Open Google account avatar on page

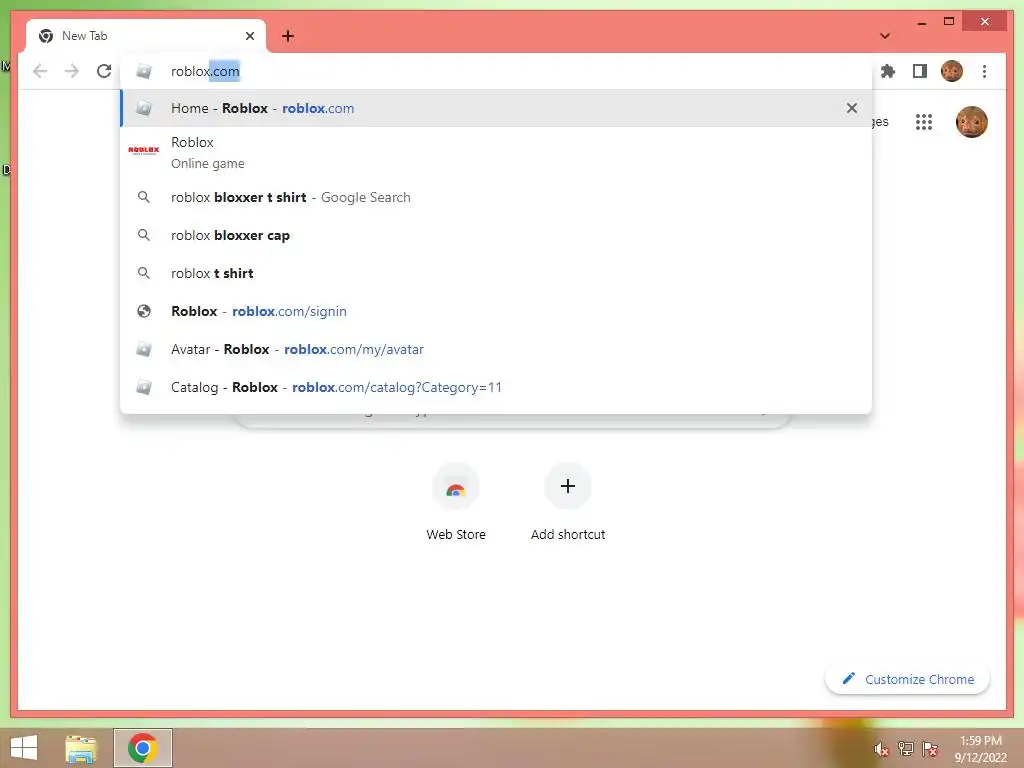click(x=971, y=122)
